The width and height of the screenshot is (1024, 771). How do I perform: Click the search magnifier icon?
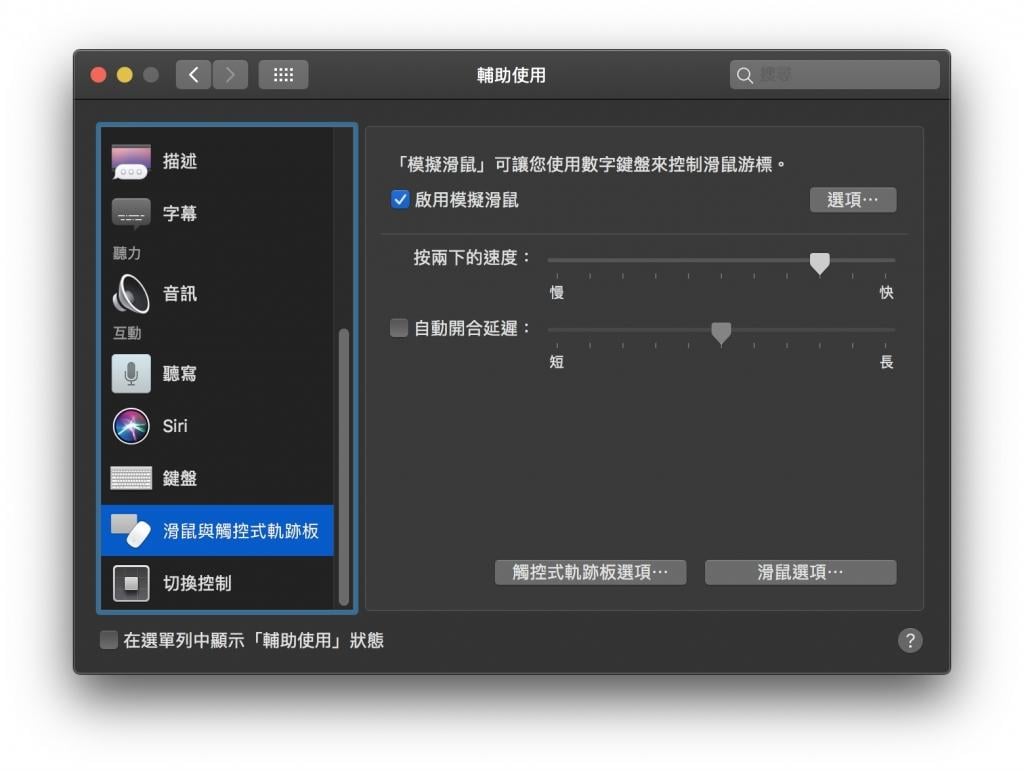[744, 76]
